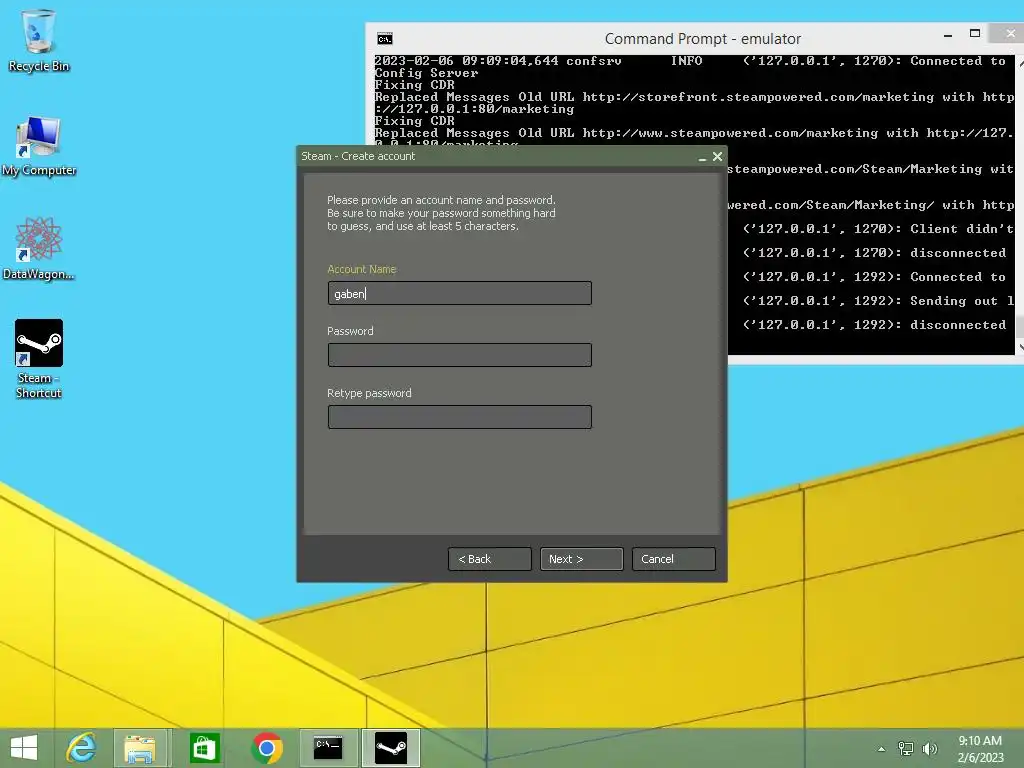Screen dimensions: 1024x768
Task: Select the DataWagon desktop shortcut
Action: (39, 249)
